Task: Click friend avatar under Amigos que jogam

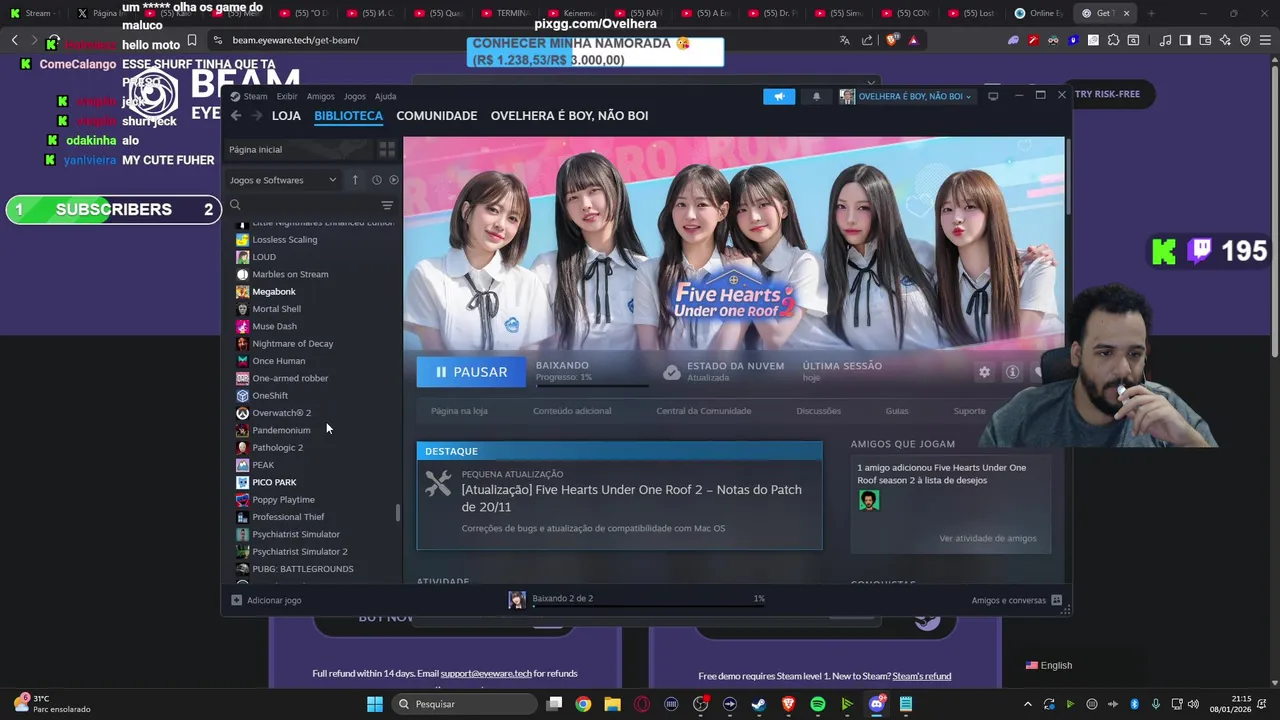Action: (x=869, y=500)
